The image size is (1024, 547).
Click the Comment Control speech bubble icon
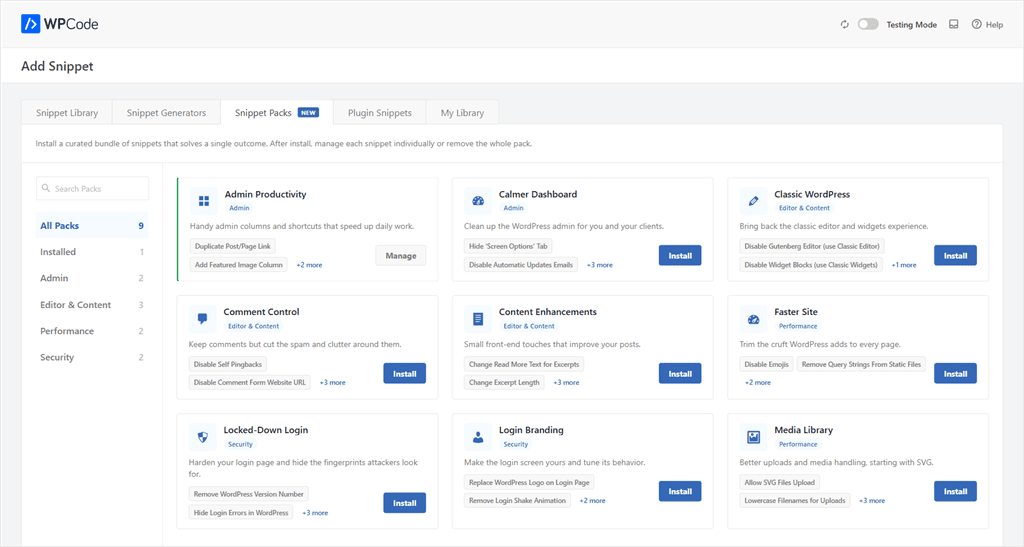tap(202, 319)
